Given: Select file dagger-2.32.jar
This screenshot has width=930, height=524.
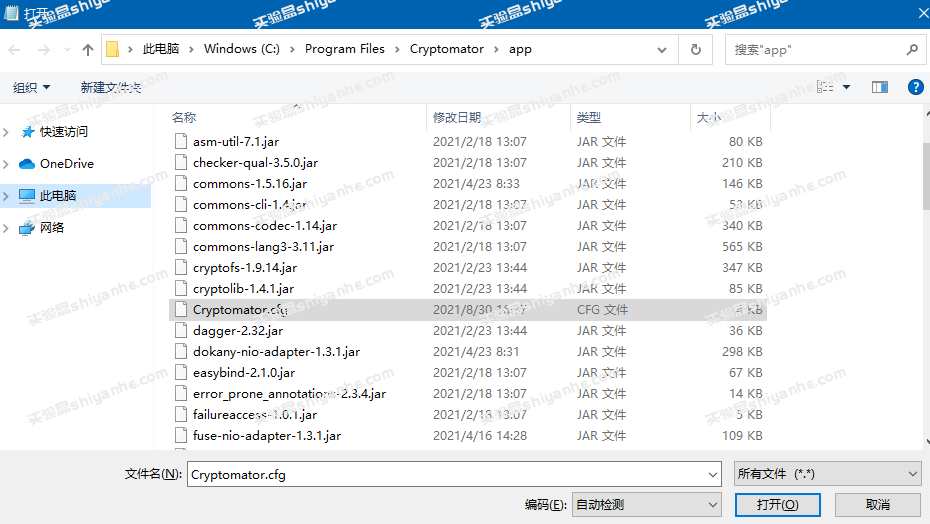Looking at the screenshot, I should pyautogui.click(x=237, y=331).
